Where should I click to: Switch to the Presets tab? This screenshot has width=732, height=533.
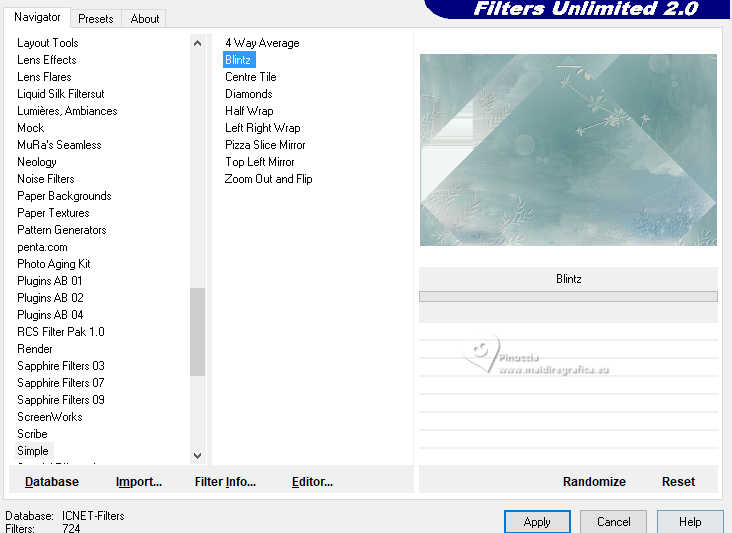click(x=96, y=19)
